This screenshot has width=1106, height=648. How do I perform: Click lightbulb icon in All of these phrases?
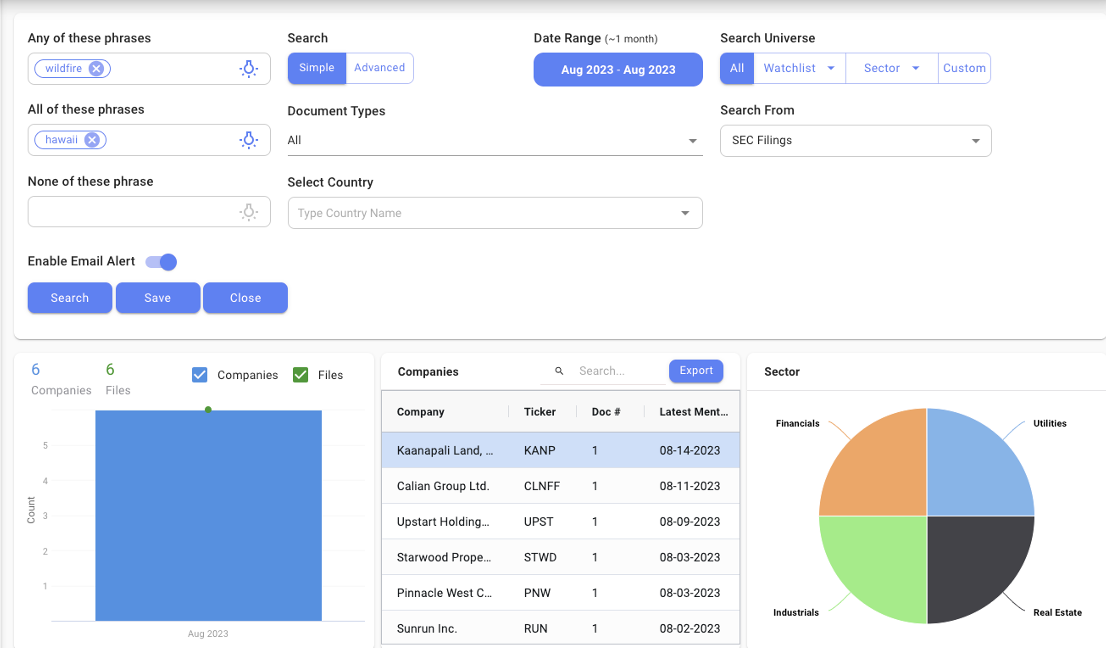click(249, 140)
